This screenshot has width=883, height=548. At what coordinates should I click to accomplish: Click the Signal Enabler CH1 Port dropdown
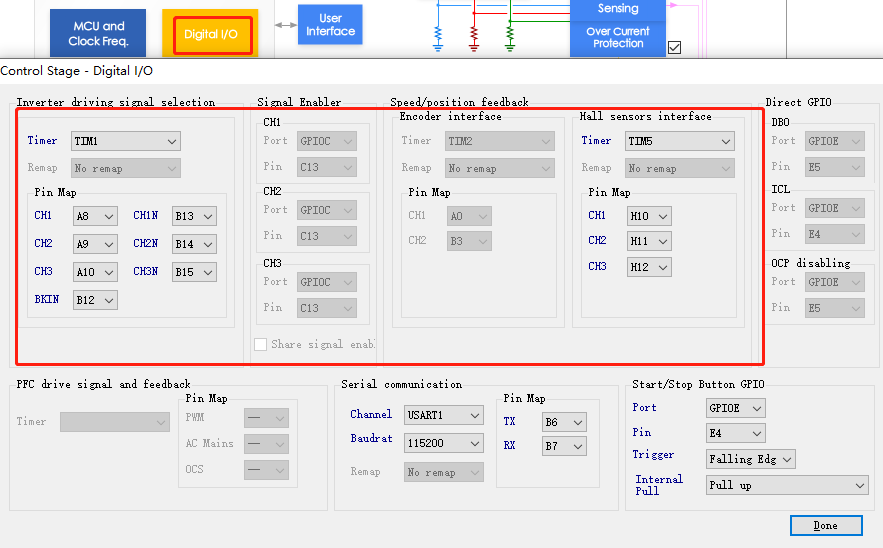[327, 141]
